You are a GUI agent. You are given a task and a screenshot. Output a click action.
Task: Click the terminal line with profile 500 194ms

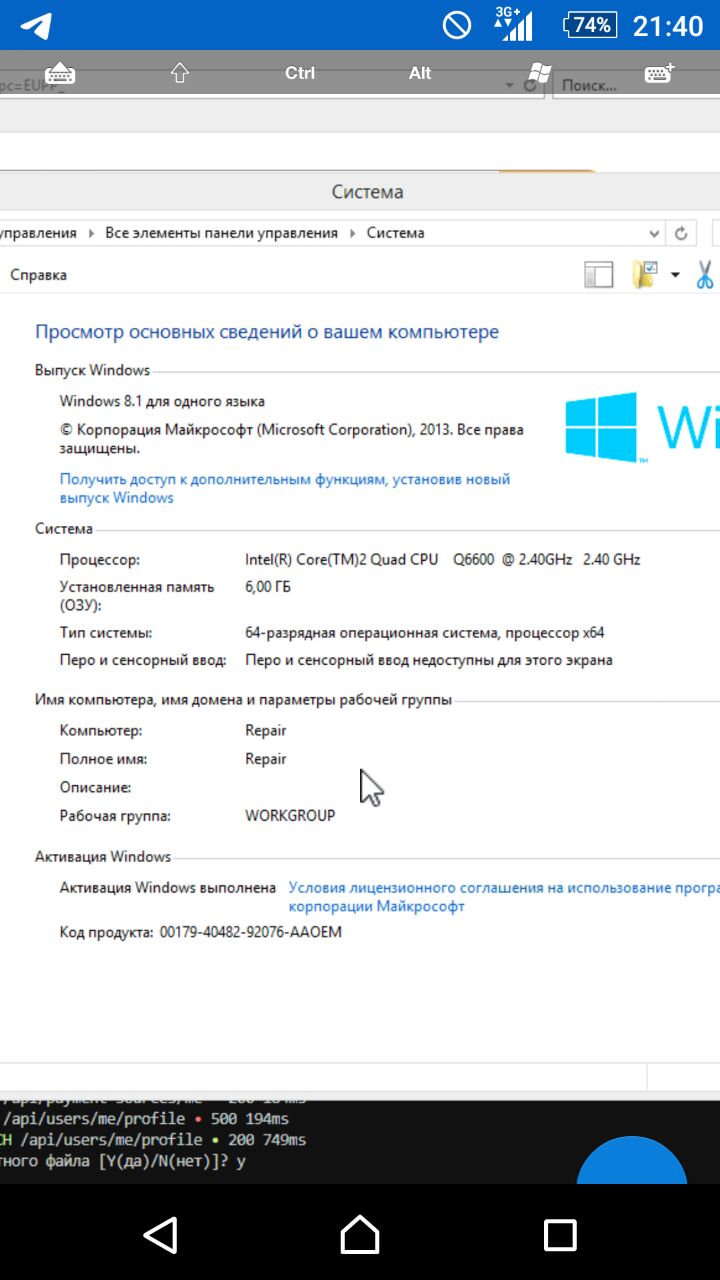coord(146,1119)
